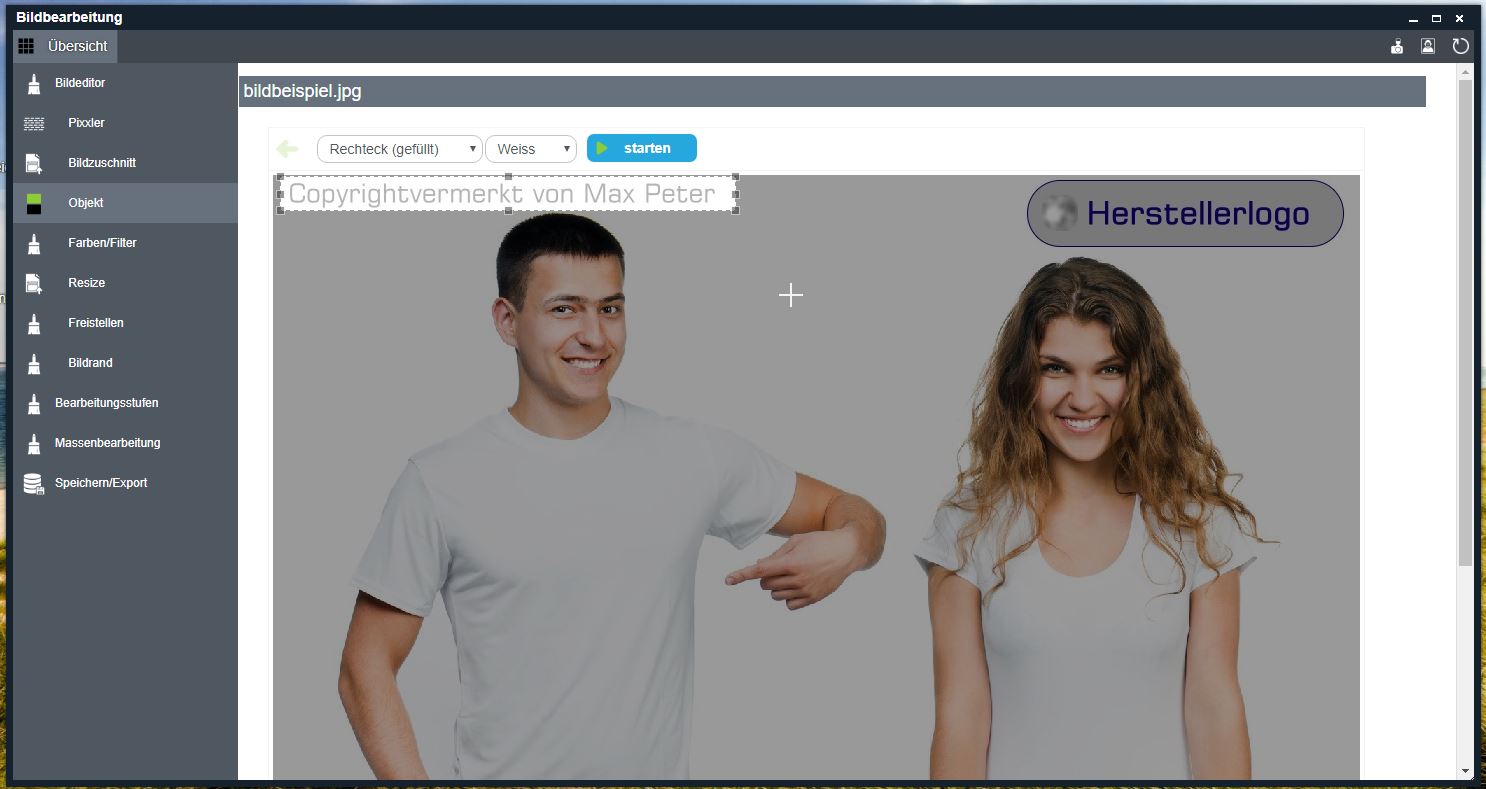
Task: Open the Weiss color dropdown
Action: tap(531, 149)
